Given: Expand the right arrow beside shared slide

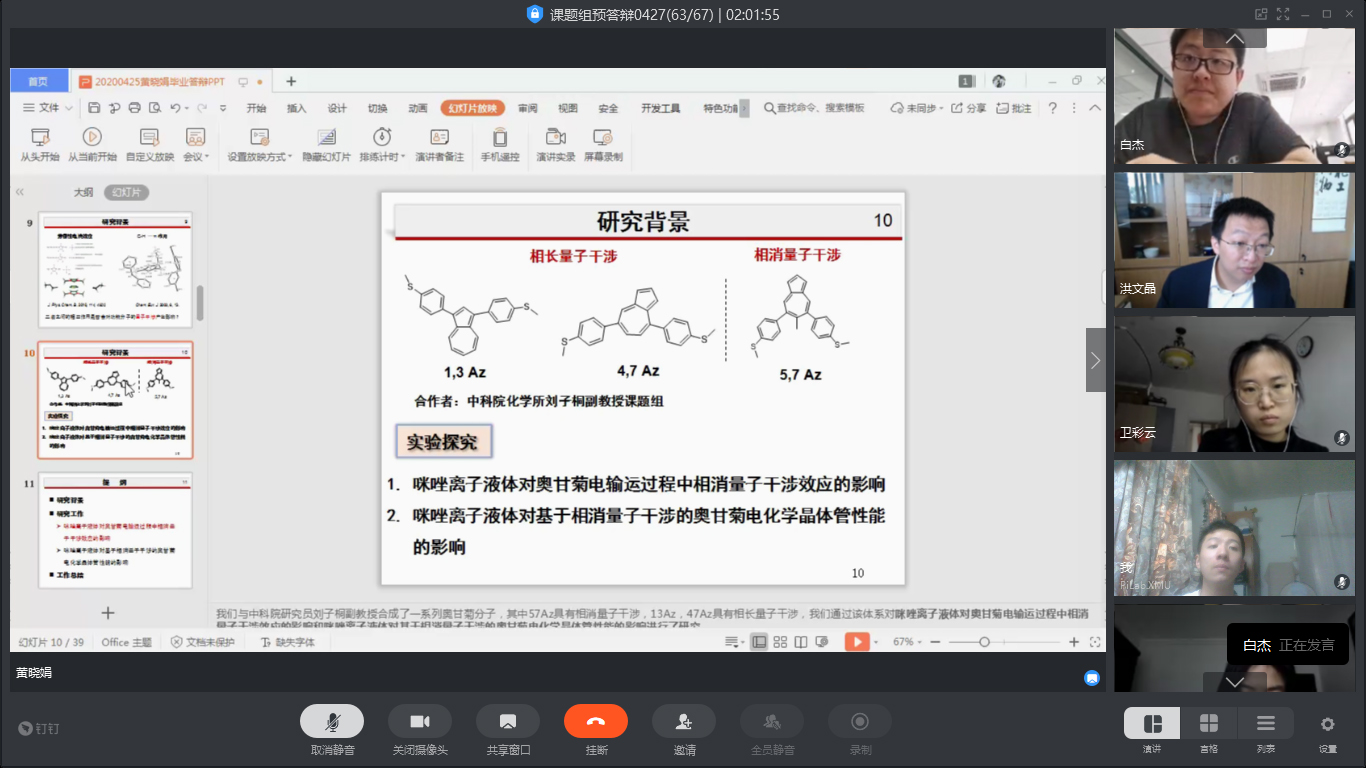Looking at the screenshot, I should [x=1095, y=360].
